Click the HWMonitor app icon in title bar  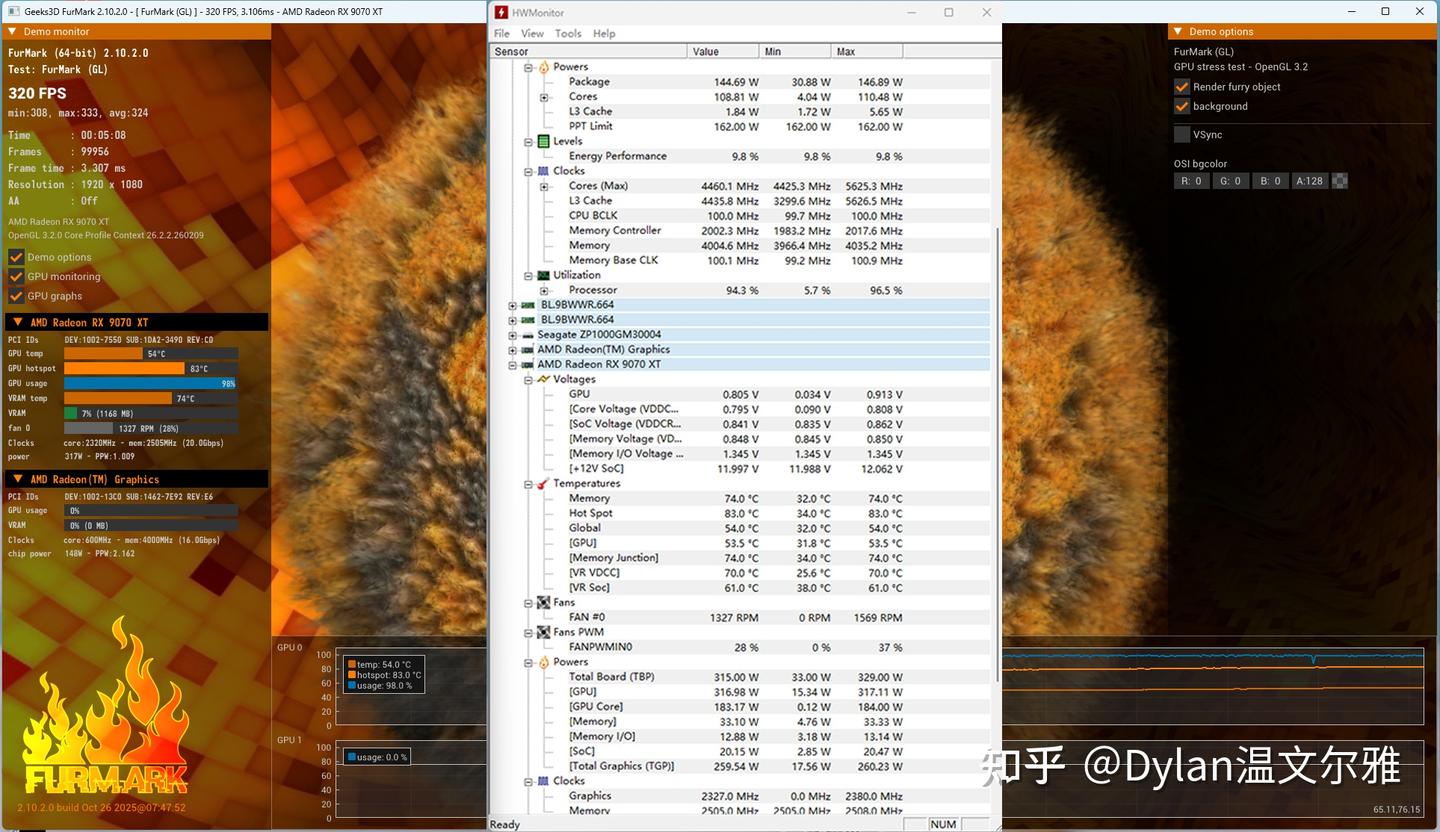coord(501,12)
